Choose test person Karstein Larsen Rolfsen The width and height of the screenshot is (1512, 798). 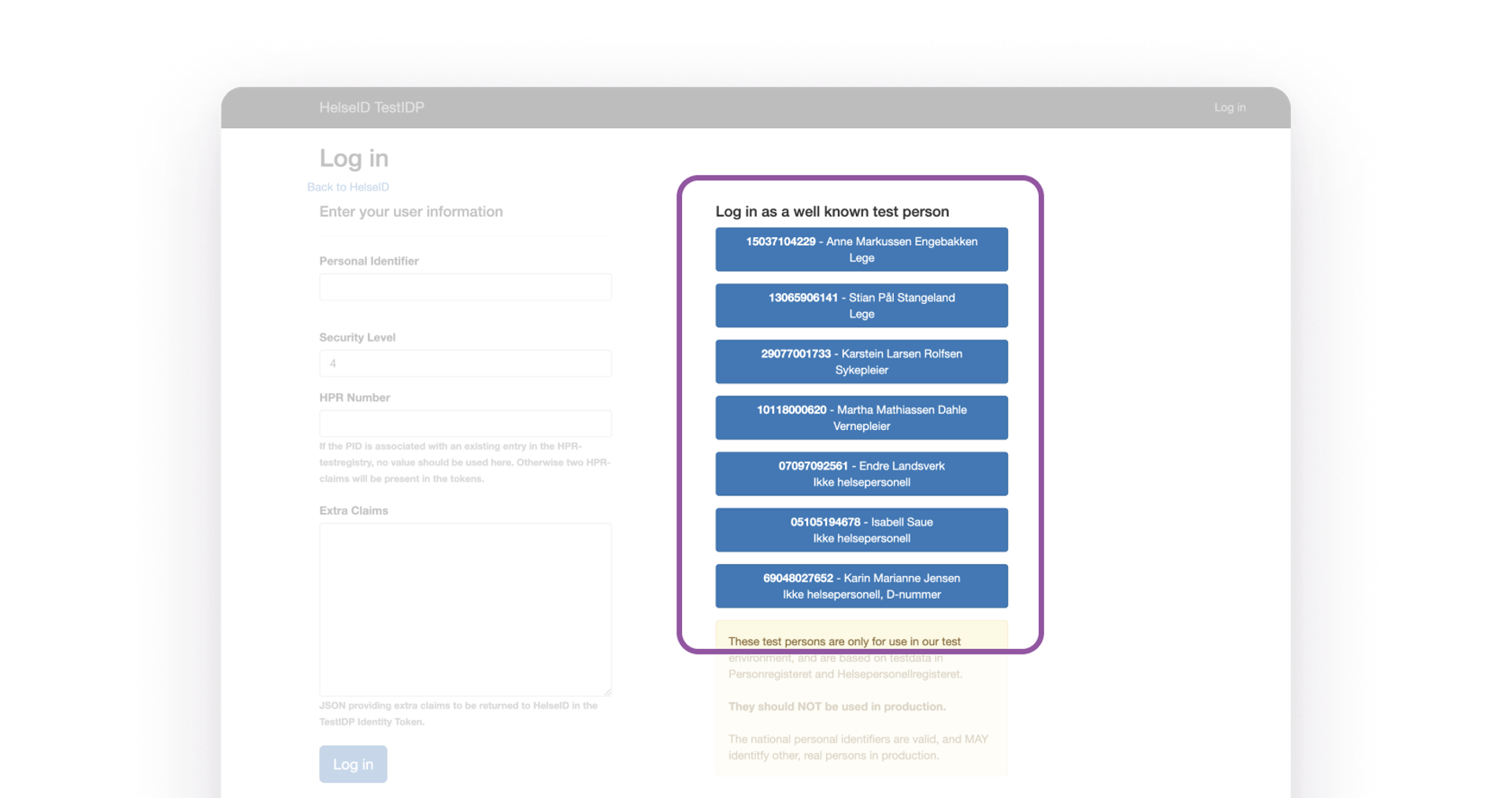point(862,362)
